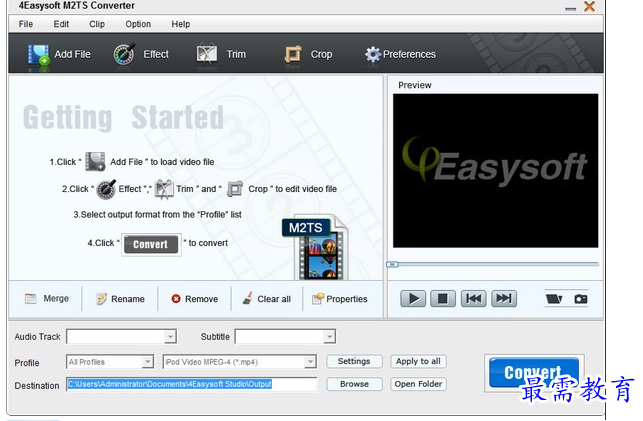
Task: Click the Convert sample button in step 4
Action: [151, 244]
